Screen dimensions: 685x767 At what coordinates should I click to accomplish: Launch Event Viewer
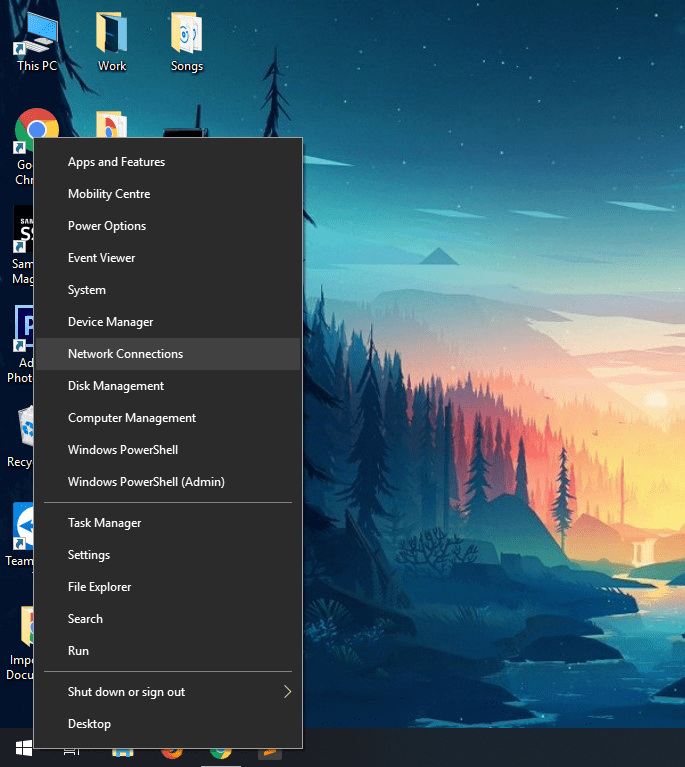(168, 258)
